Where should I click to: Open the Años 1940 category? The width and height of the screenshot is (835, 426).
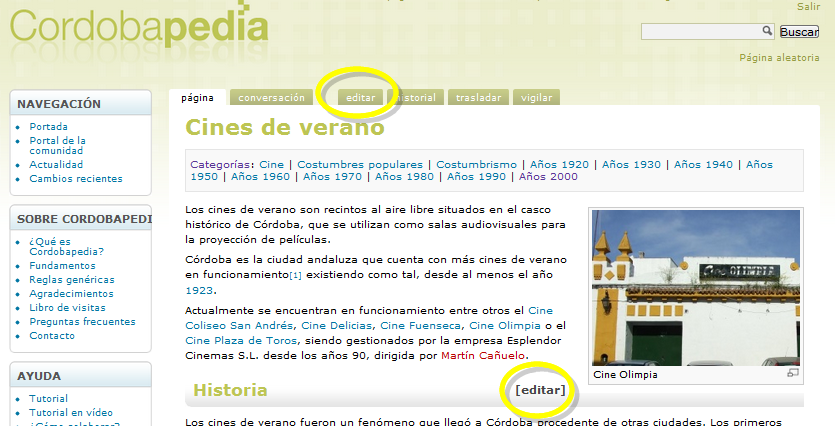pos(703,165)
